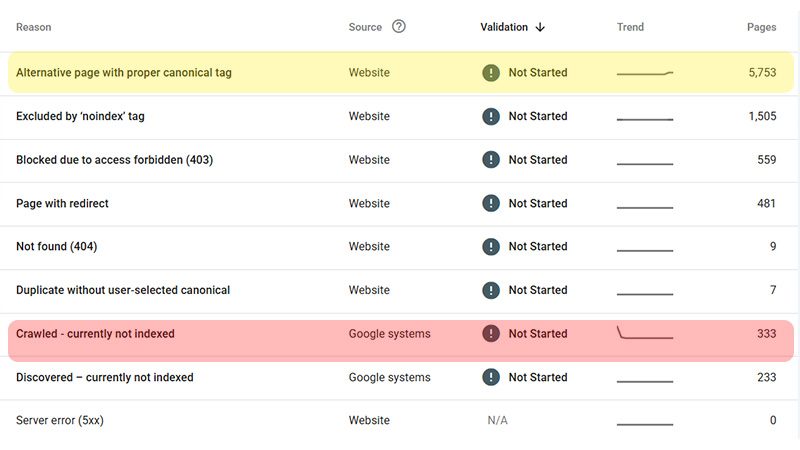800x450 pixels.
Task: Click the status icon on noindex tag row
Action: point(491,116)
